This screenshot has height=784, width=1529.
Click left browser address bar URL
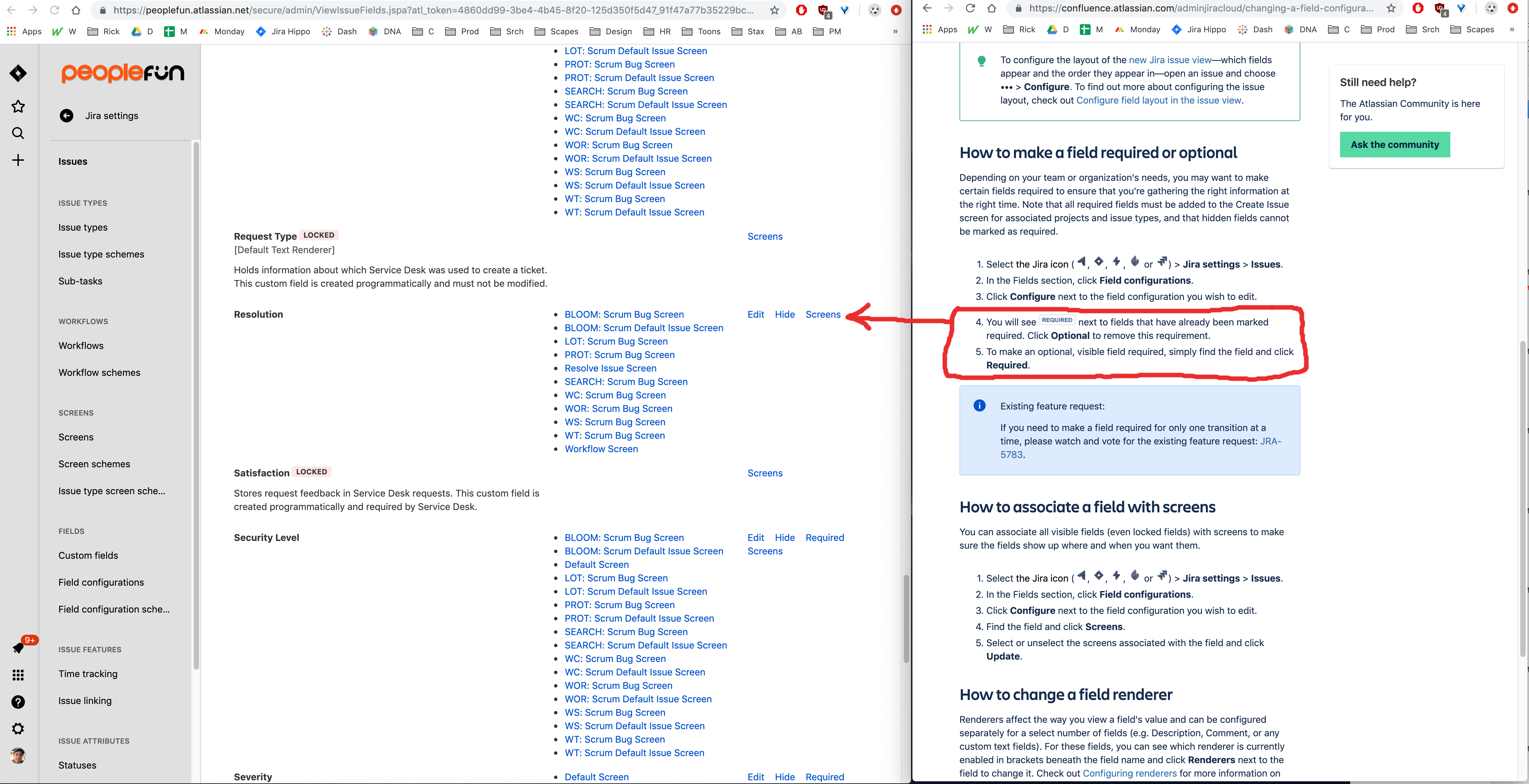point(433,10)
